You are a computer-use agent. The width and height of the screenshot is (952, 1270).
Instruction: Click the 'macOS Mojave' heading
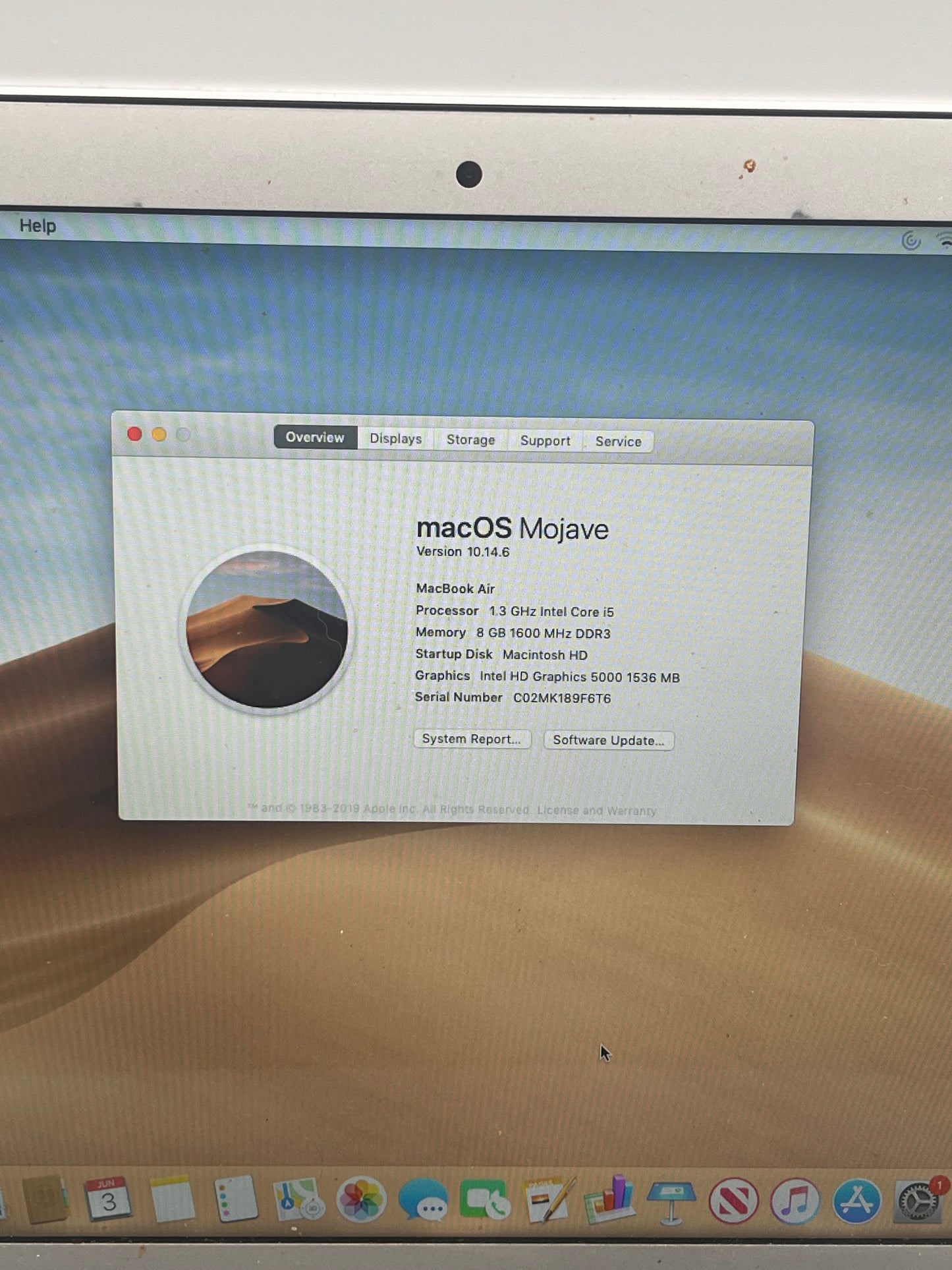[x=513, y=529]
